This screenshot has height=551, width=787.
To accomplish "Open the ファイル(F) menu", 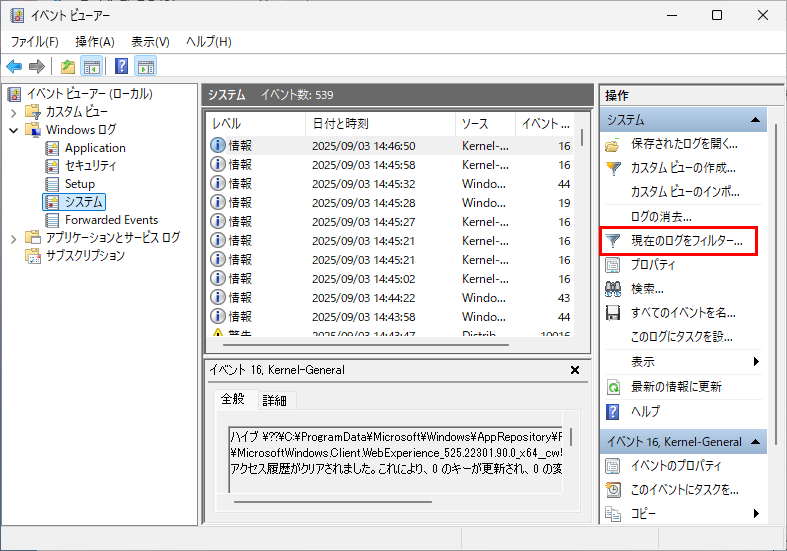I will [x=35, y=42].
